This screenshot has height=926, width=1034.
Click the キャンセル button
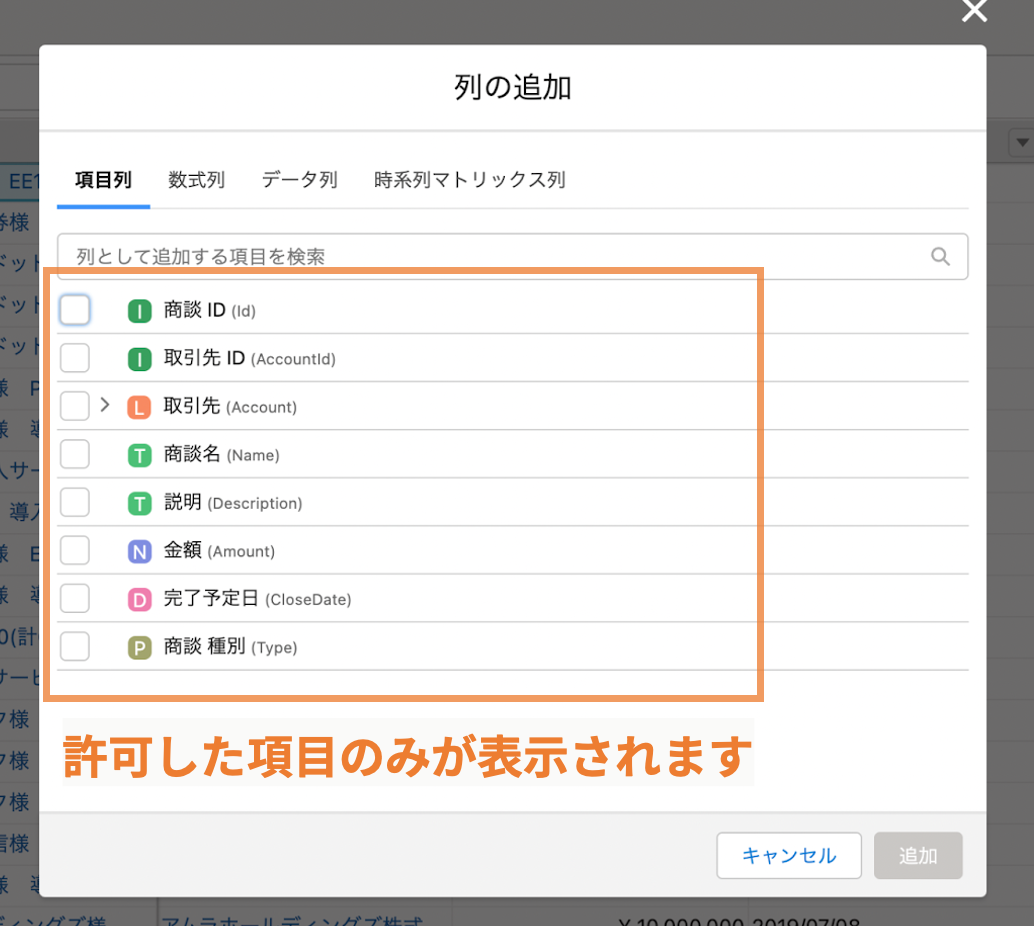(789, 855)
